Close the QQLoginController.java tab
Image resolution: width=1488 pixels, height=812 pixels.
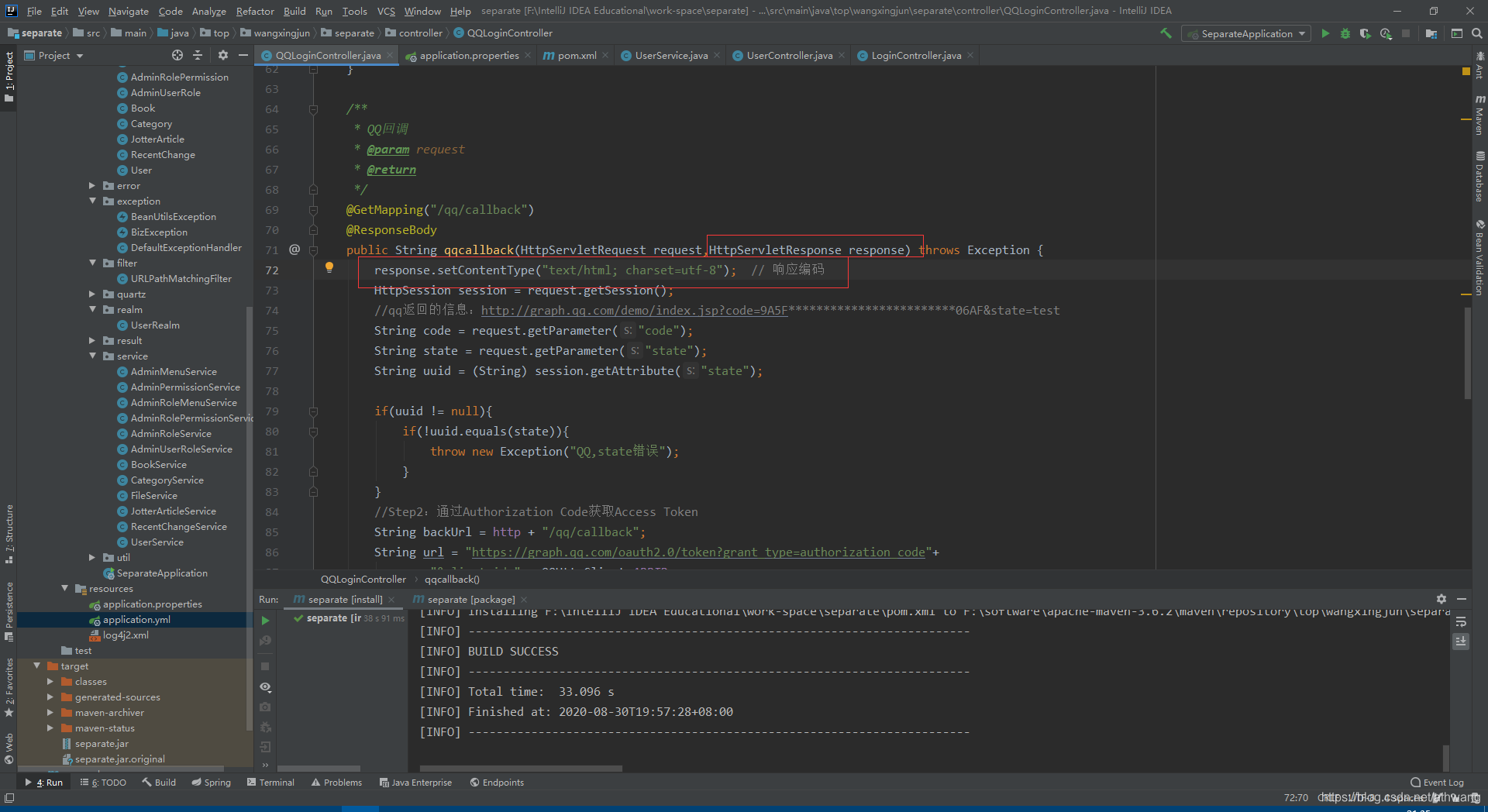[x=389, y=55]
